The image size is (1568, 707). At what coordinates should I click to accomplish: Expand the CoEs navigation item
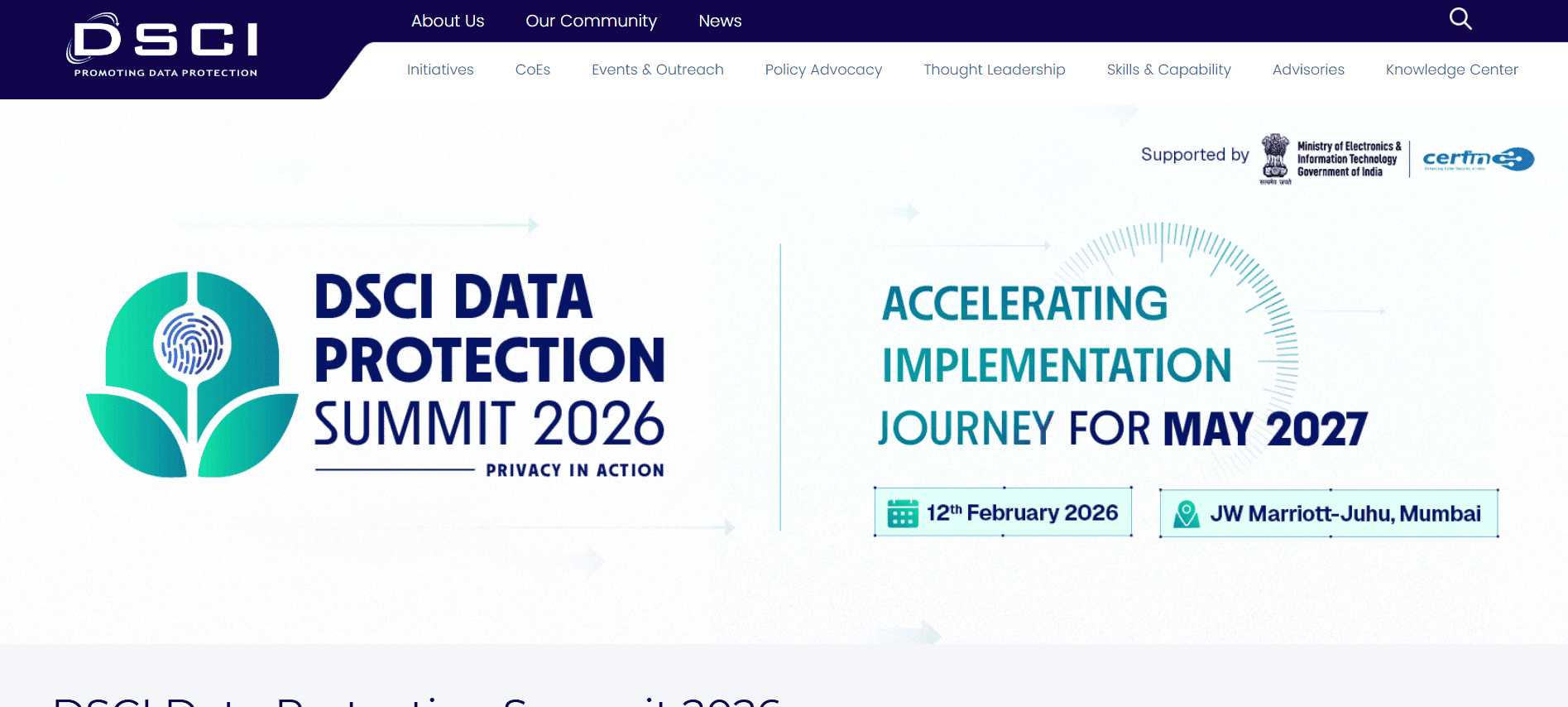pyautogui.click(x=533, y=70)
